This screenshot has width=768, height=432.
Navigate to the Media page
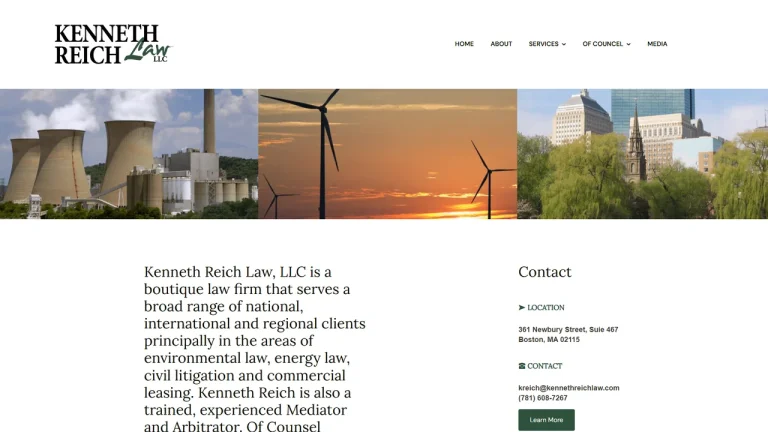click(657, 44)
